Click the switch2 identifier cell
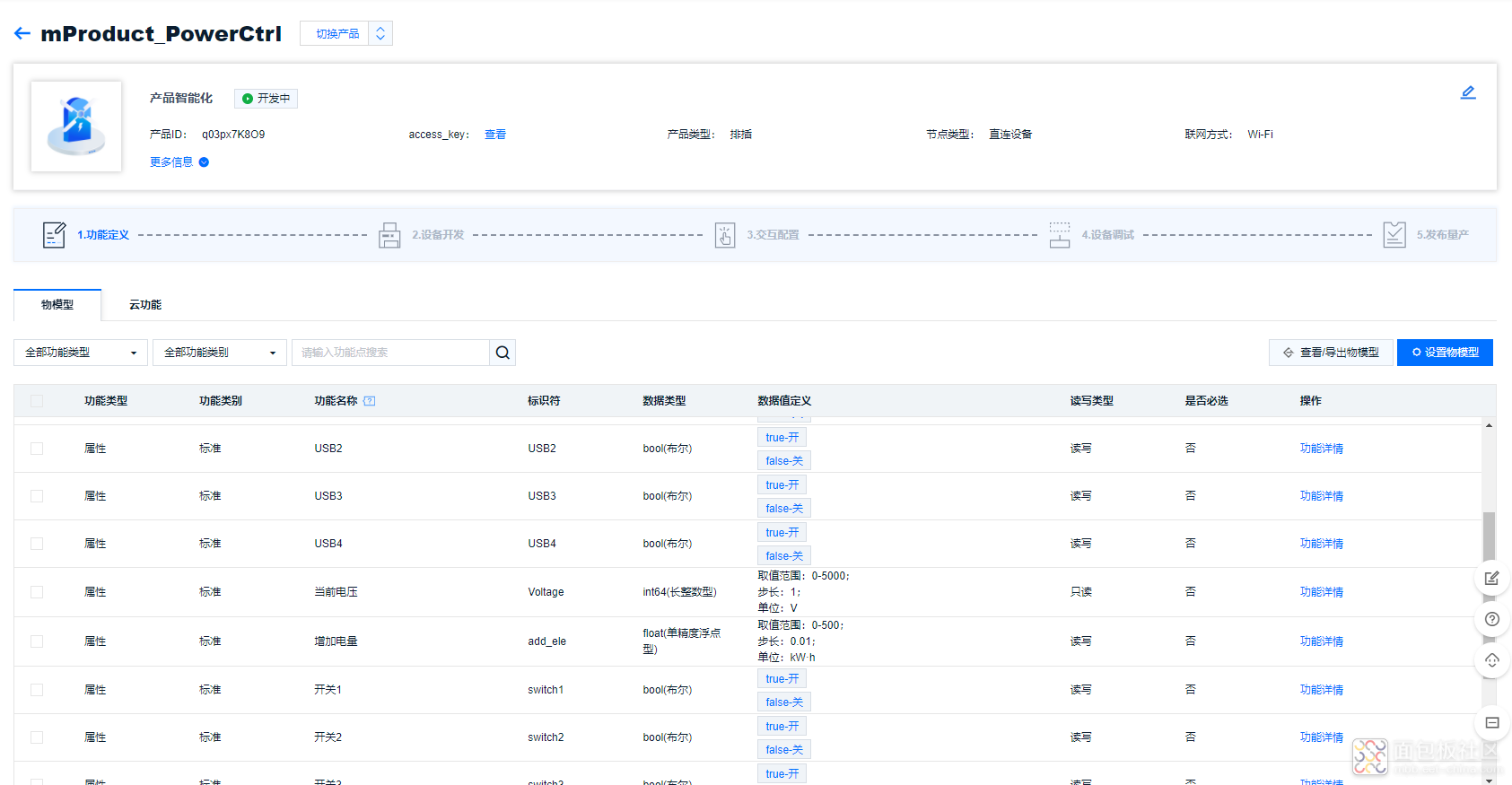Screen dimensions: 1512x785 click(546, 737)
